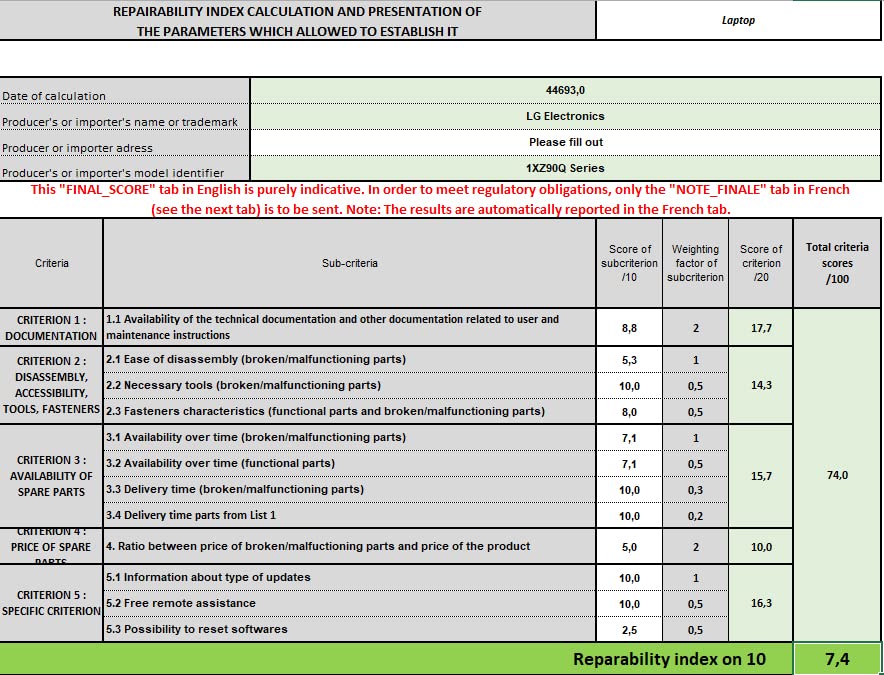Click the 0,5 weighting factor for 5.3

(x=695, y=630)
